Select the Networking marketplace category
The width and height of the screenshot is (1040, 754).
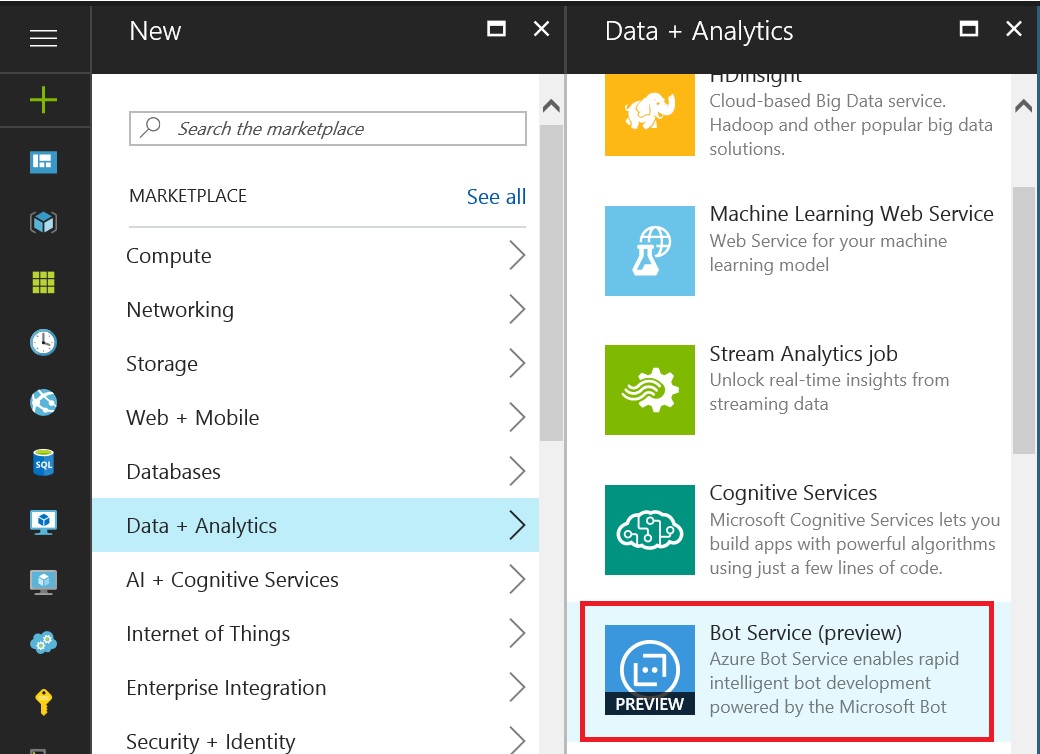(316, 309)
